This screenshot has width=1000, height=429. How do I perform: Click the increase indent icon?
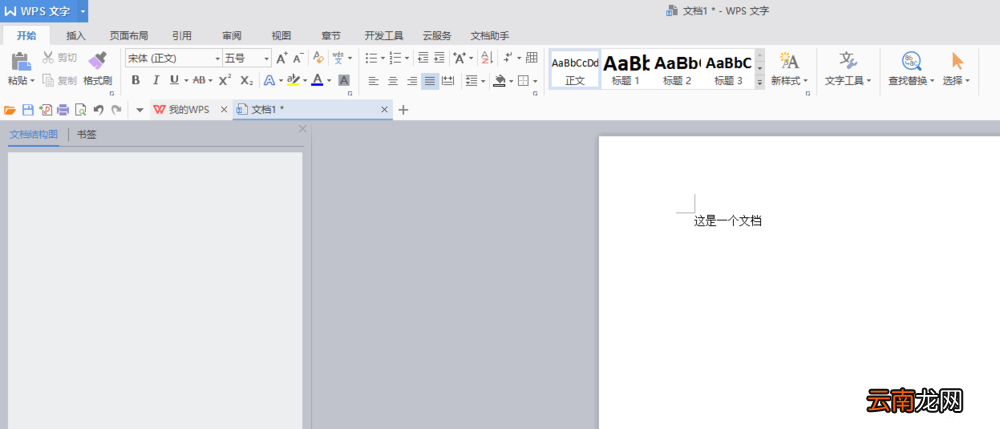[439, 58]
